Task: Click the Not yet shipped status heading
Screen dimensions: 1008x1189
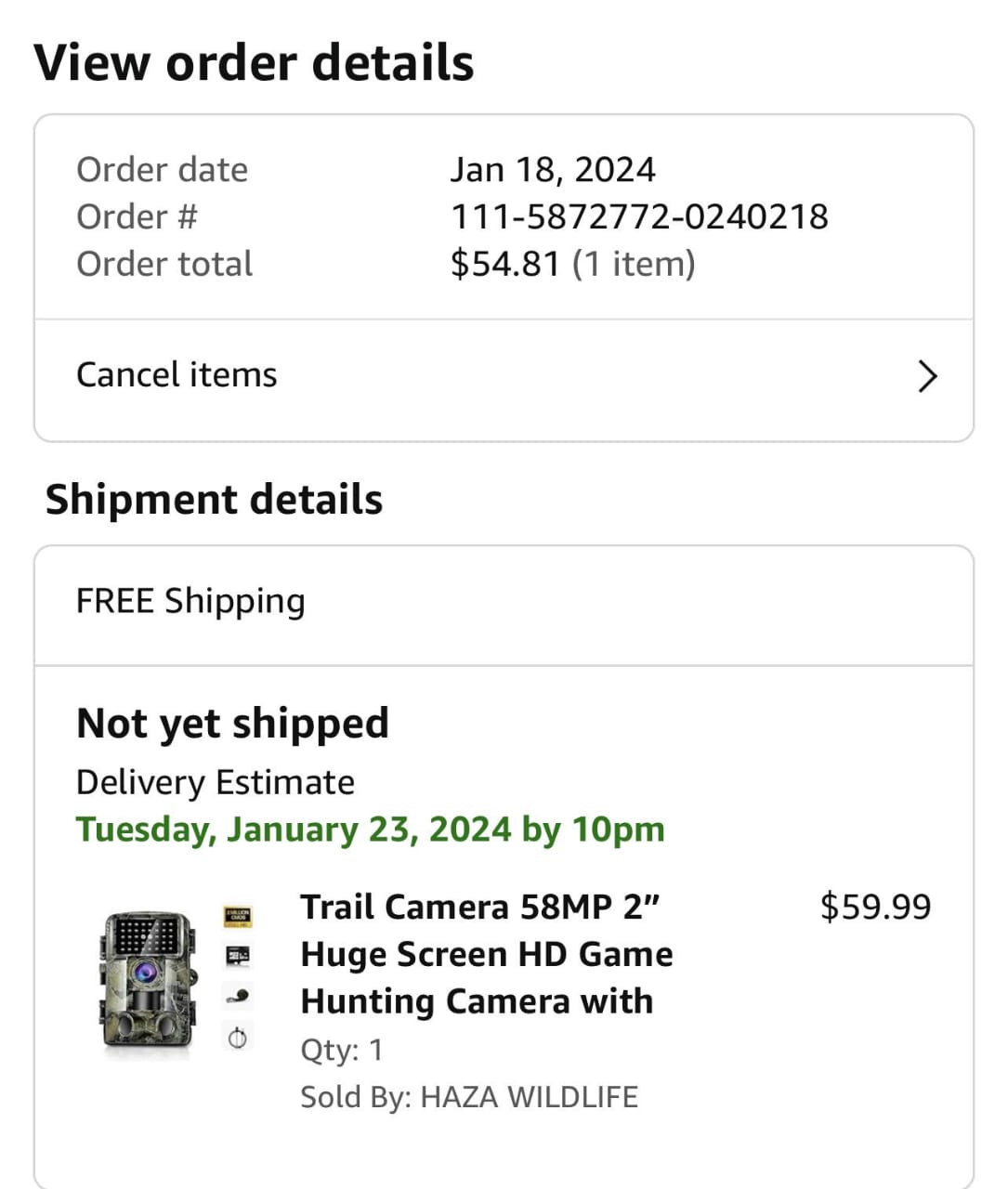Action: (232, 723)
